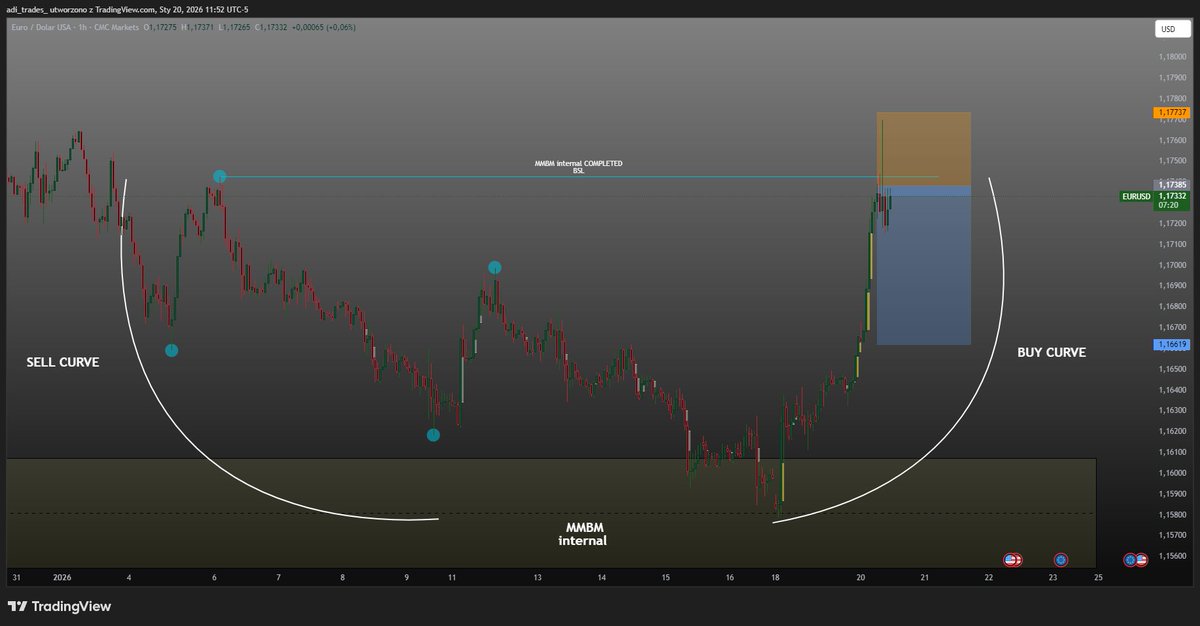The height and width of the screenshot is (626, 1200).
Task: Select the olive MMBM internal rectangle zone
Action: pyautogui.click(x=550, y=512)
